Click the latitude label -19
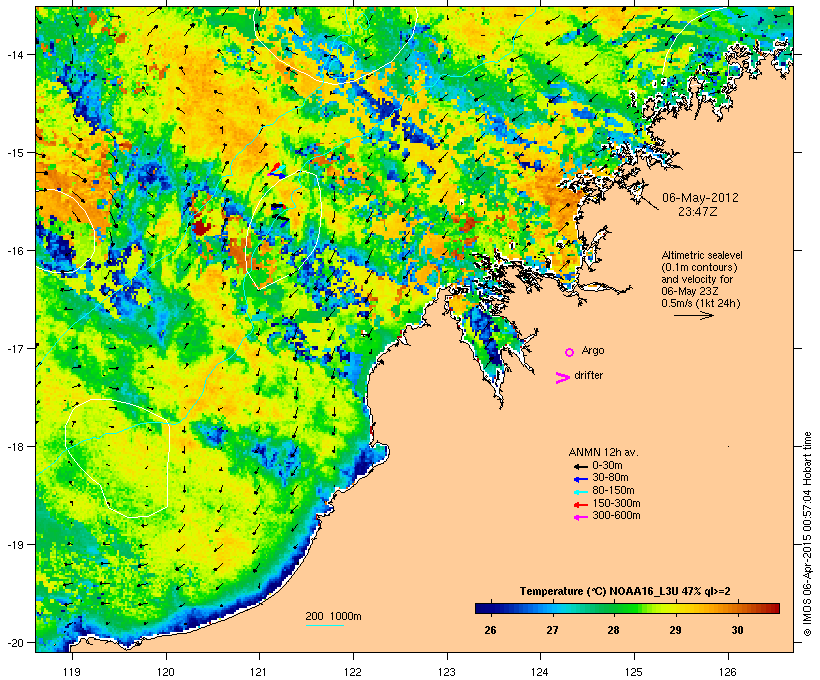Screen dimensions: 820x680 pyautogui.click(x=14, y=545)
